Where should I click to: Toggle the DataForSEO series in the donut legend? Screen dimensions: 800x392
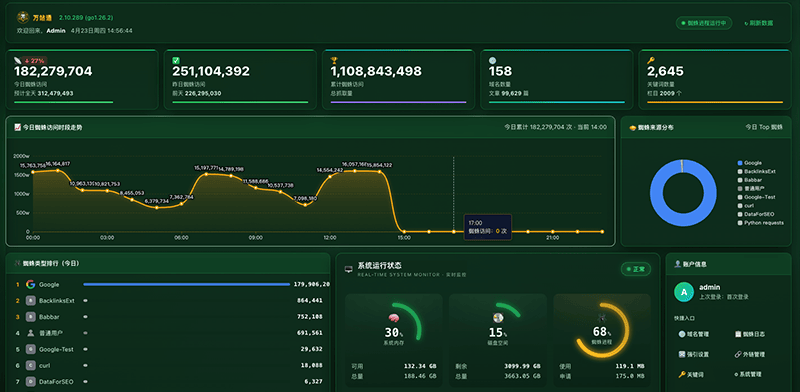click(756, 214)
